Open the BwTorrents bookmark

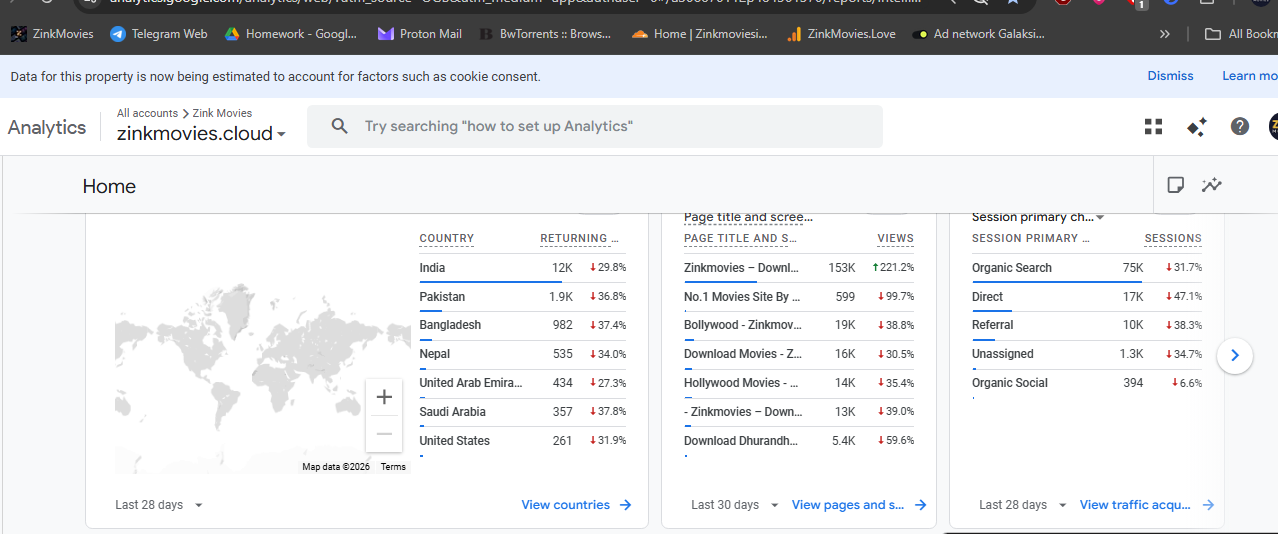pyautogui.click(x=546, y=34)
